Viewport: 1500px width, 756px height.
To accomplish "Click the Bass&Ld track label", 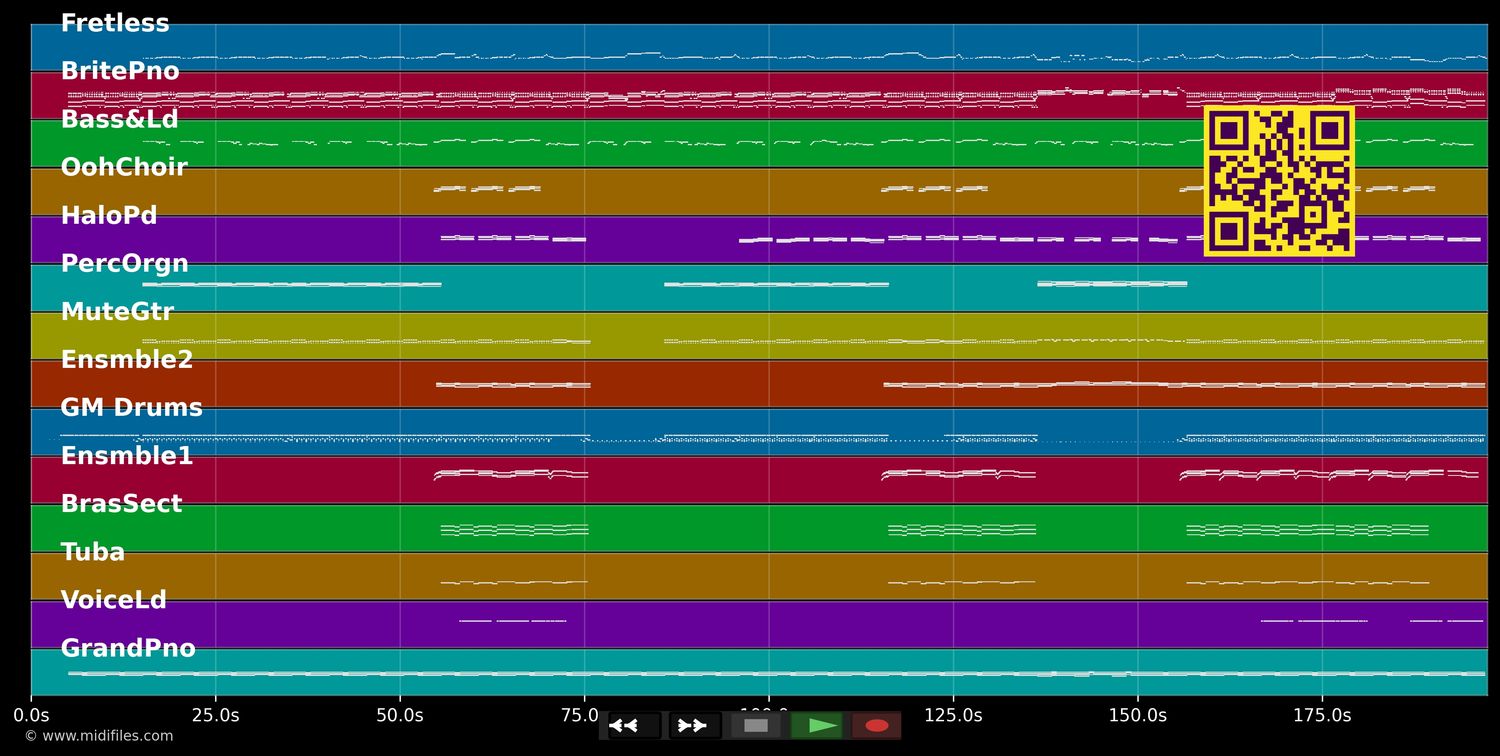I will [x=119, y=120].
